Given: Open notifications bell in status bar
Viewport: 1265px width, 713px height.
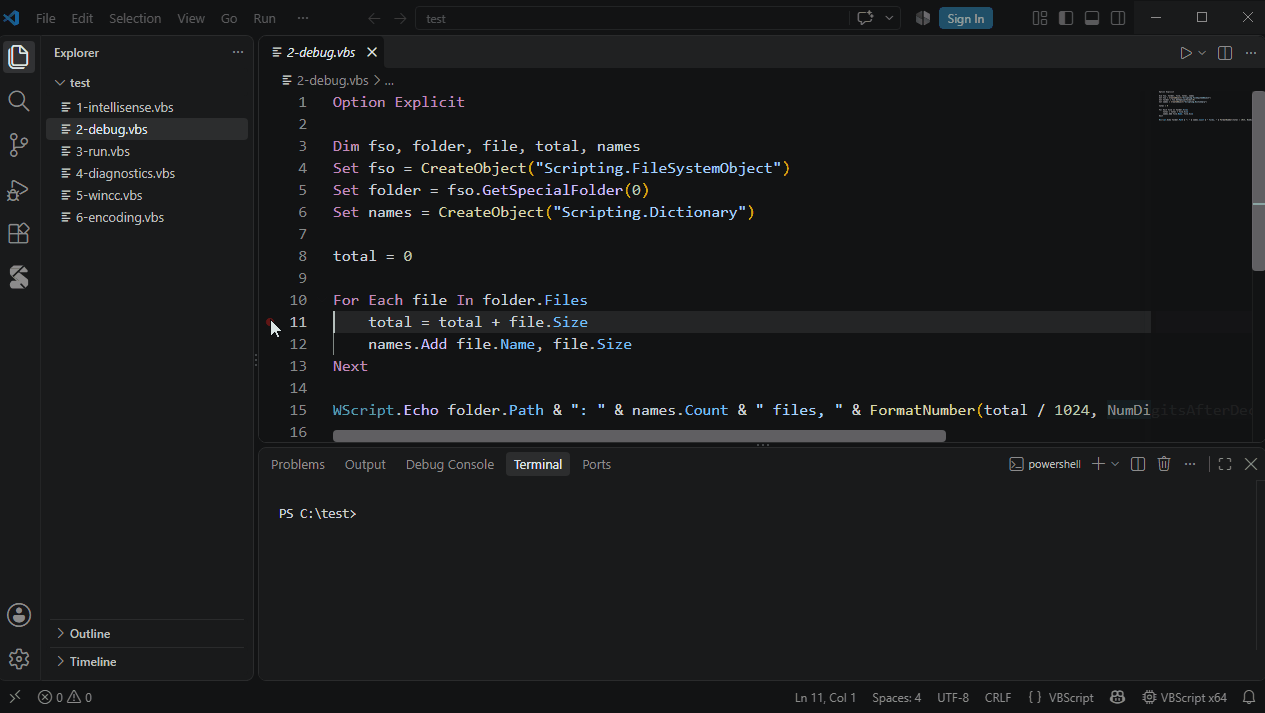Looking at the screenshot, I should pos(1249,698).
